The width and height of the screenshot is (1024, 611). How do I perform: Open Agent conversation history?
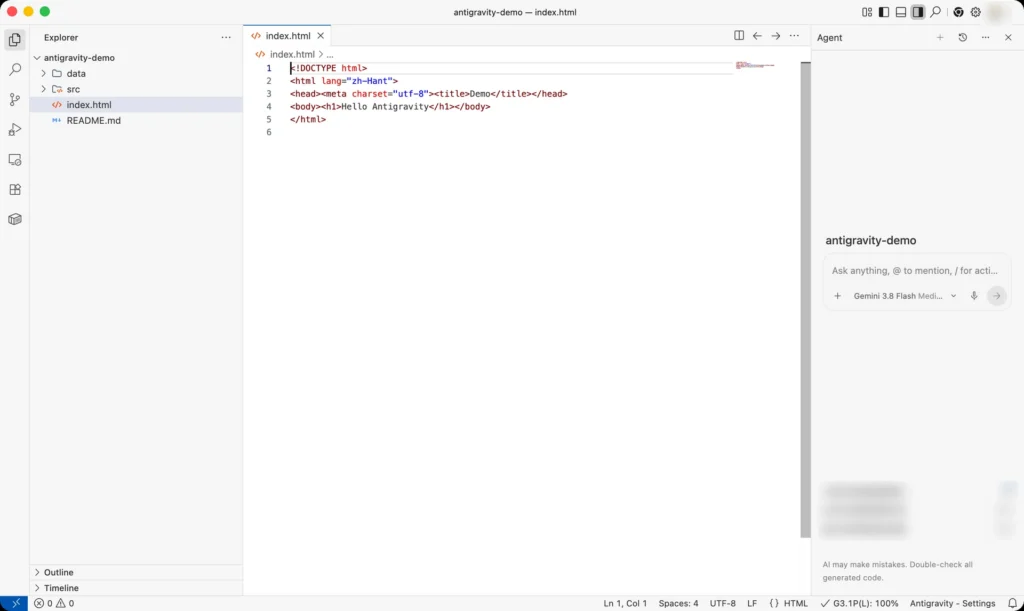pos(963,37)
